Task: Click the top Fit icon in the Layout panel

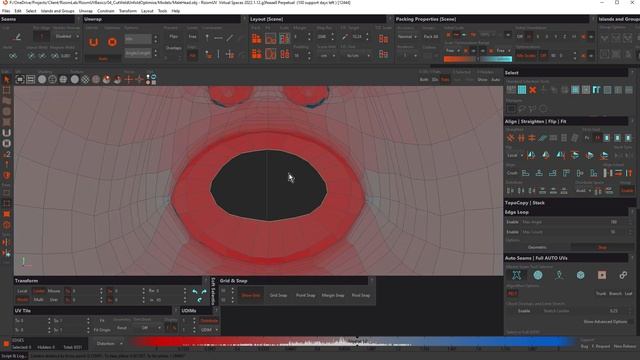Action: point(271,39)
